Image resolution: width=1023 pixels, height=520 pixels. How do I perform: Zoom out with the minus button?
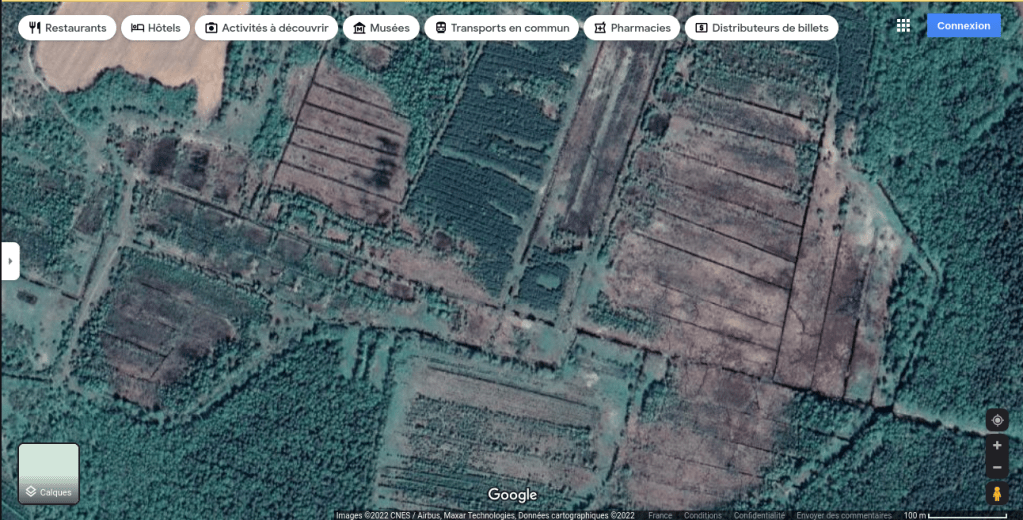tap(996, 468)
